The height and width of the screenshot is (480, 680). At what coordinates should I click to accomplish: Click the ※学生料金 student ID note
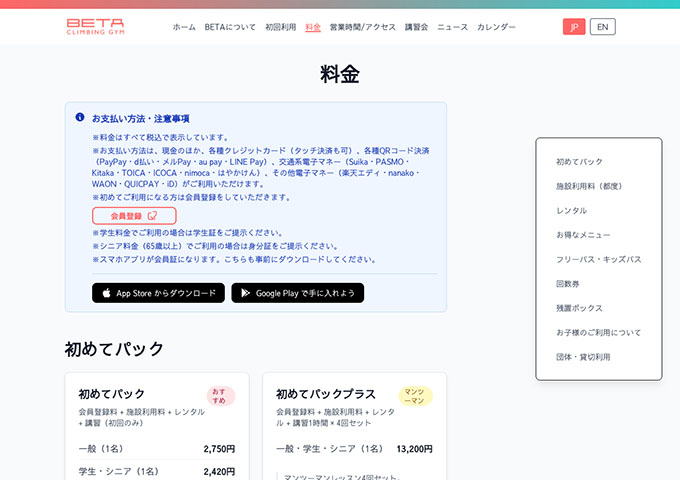pos(188,233)
